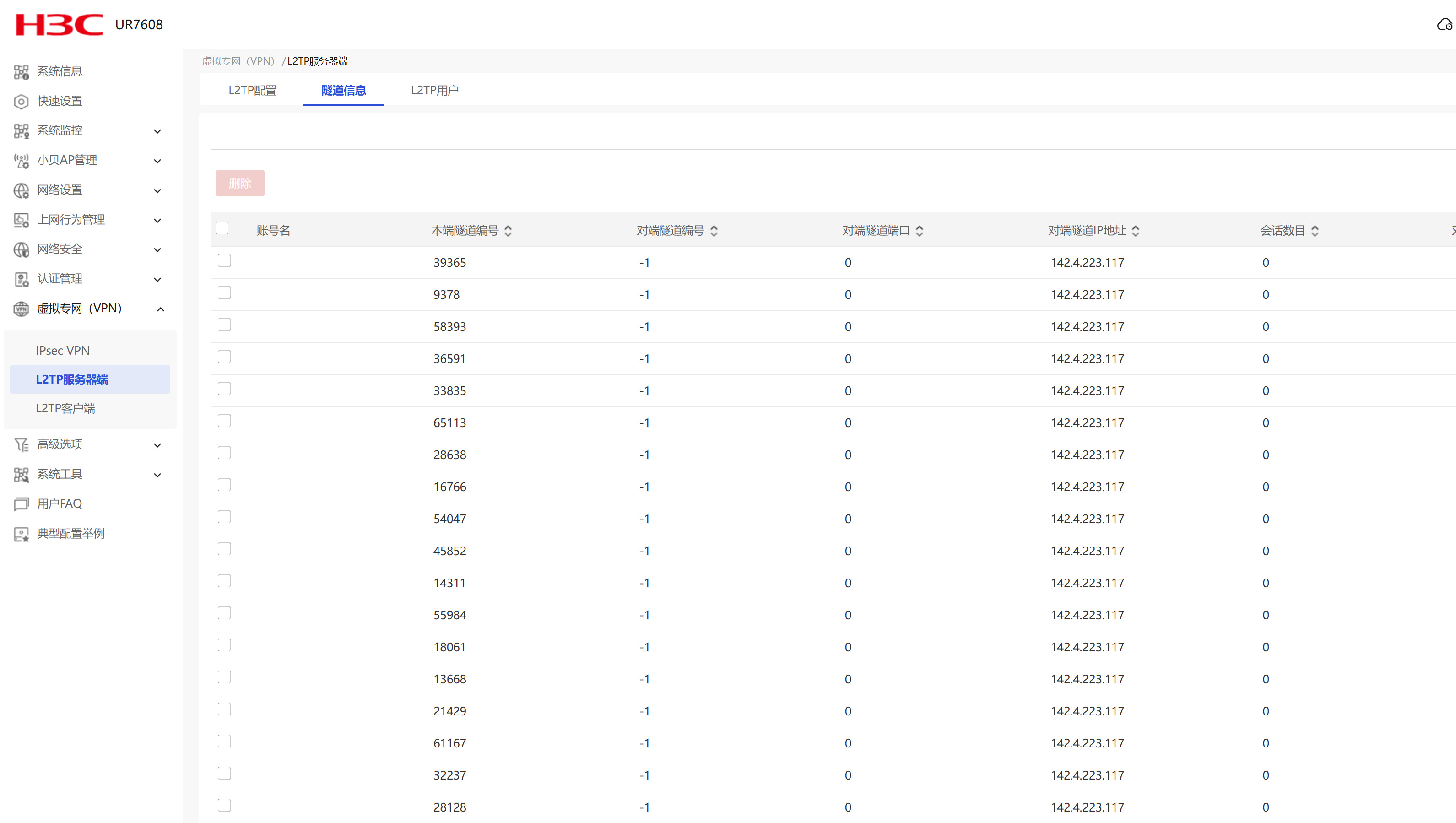
Task: Click the cloud icon at top right
Action: point(1444,25)
